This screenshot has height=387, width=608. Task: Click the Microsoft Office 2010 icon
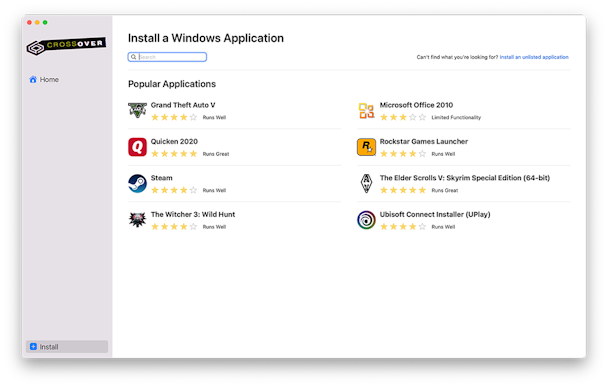click(366, 111)
